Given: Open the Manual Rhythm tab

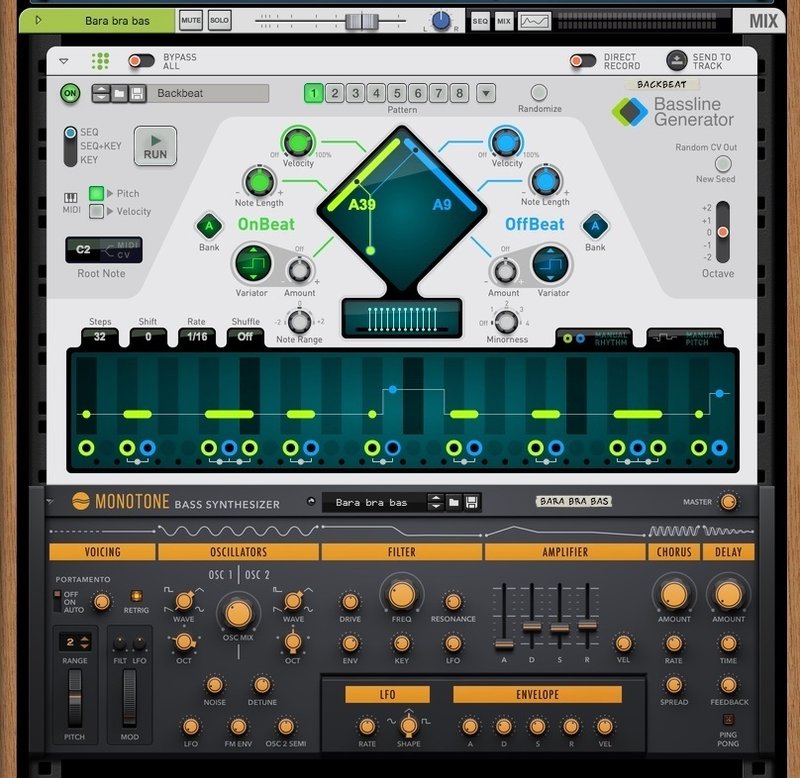Looking at the screenshot, I should tap(594, 339).
